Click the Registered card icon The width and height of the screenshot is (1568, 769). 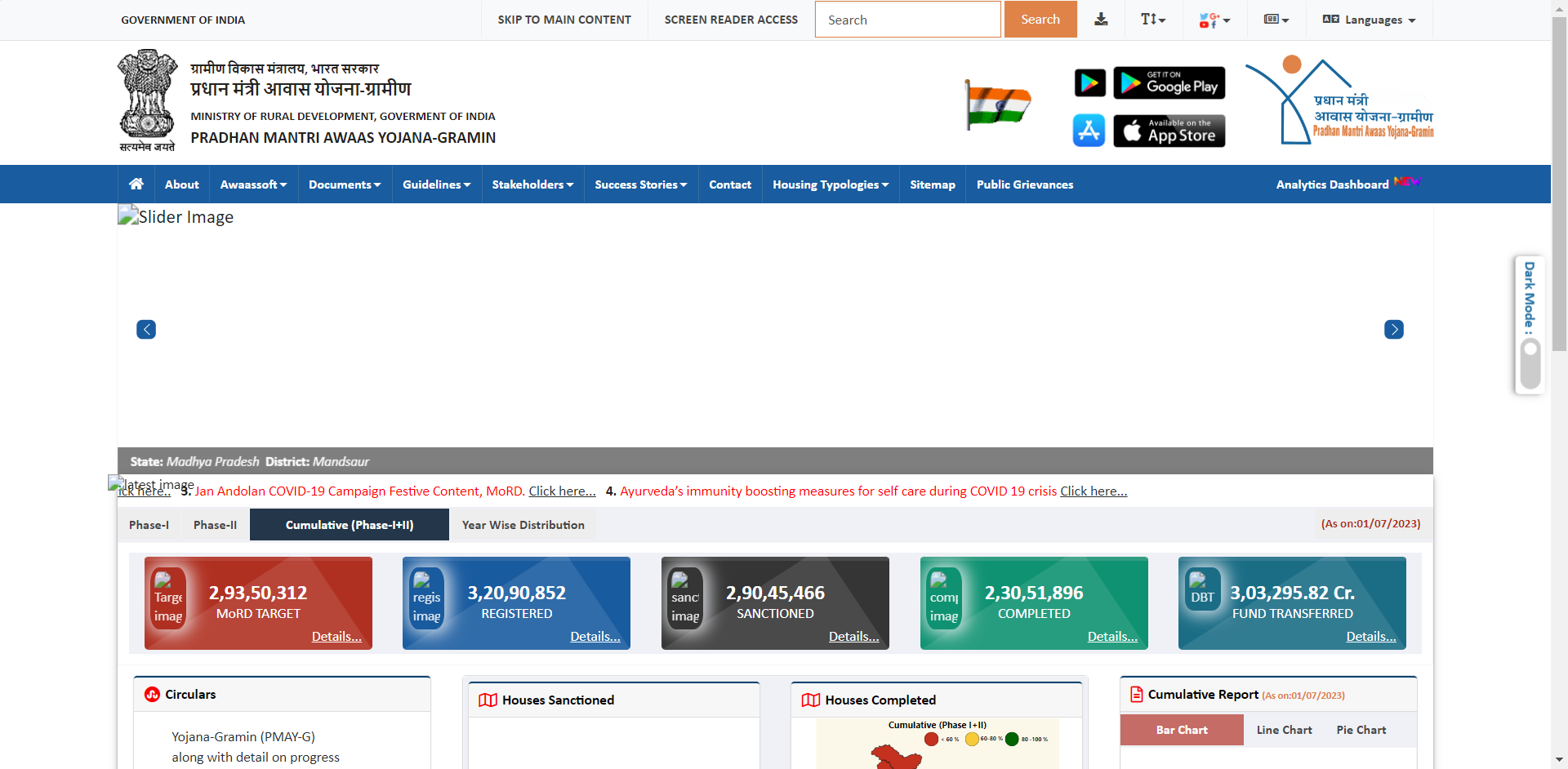(x=427, y=600)
